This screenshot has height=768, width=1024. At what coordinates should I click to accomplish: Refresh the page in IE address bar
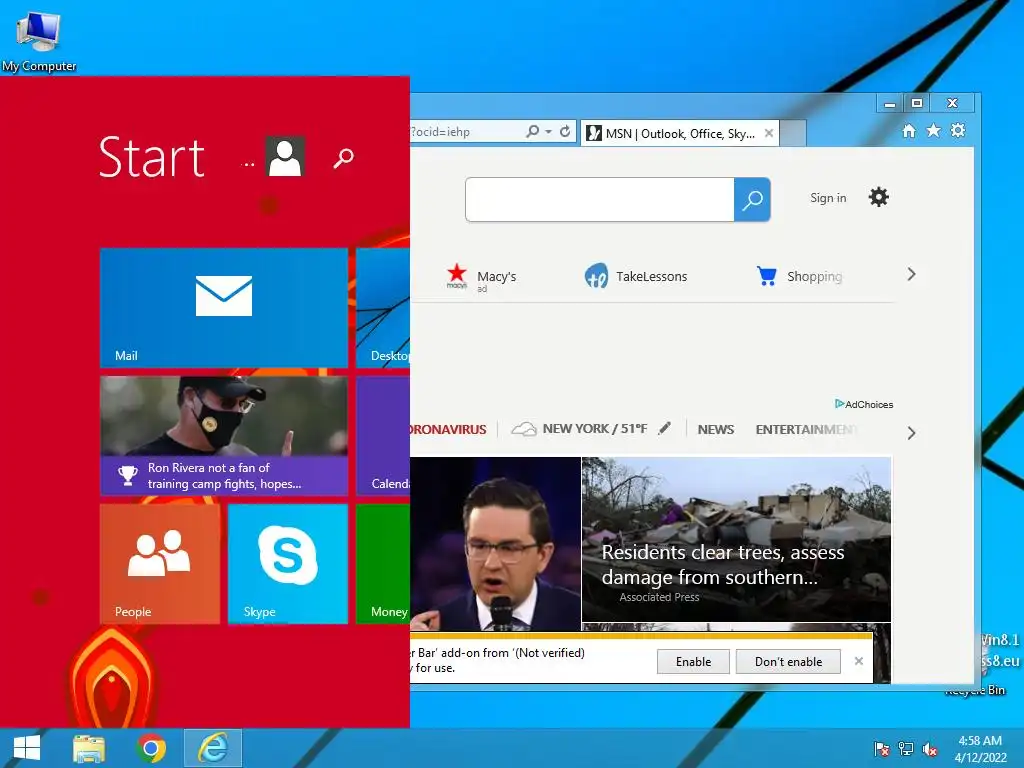pyautogui.click(x=566, y=131)
